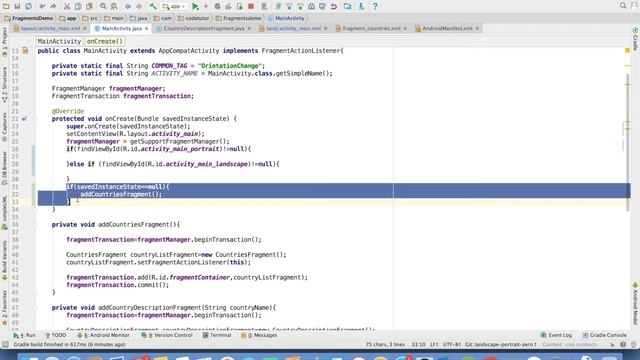Click the MainActivity class breadcrumb
The image size is (640, 360).
(286, 18)
